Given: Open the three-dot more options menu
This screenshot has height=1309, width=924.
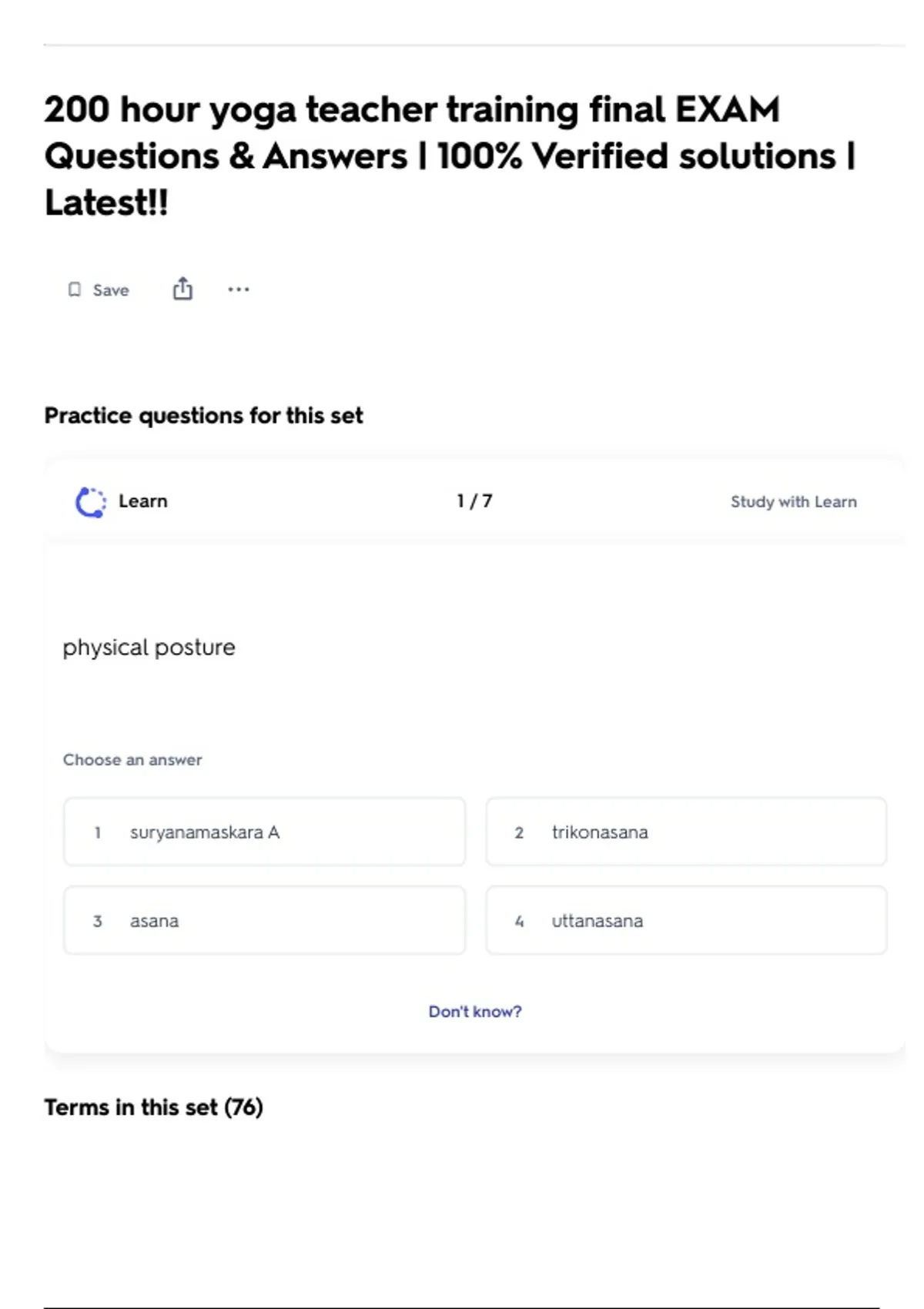Looking at the screenshot, I should point(239,290).
